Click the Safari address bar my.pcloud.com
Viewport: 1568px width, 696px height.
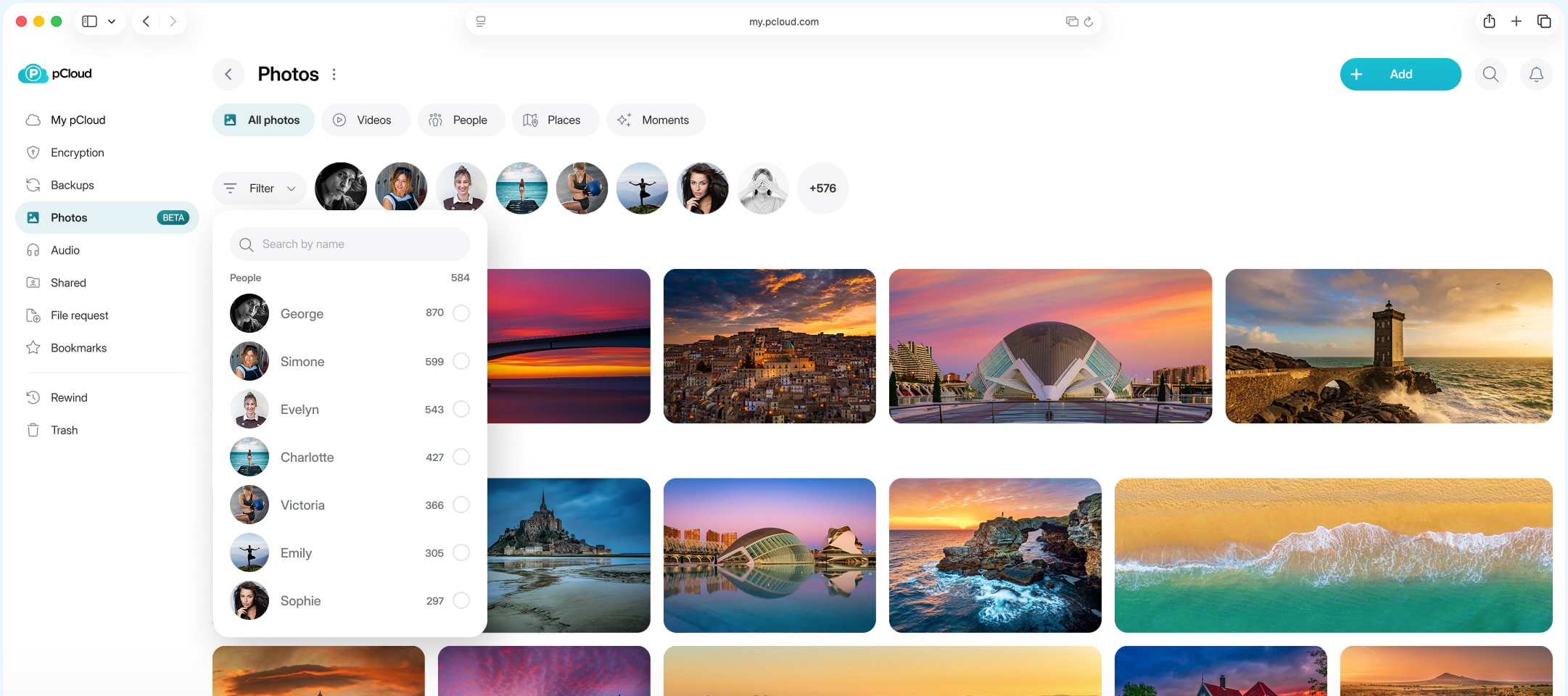783,22
